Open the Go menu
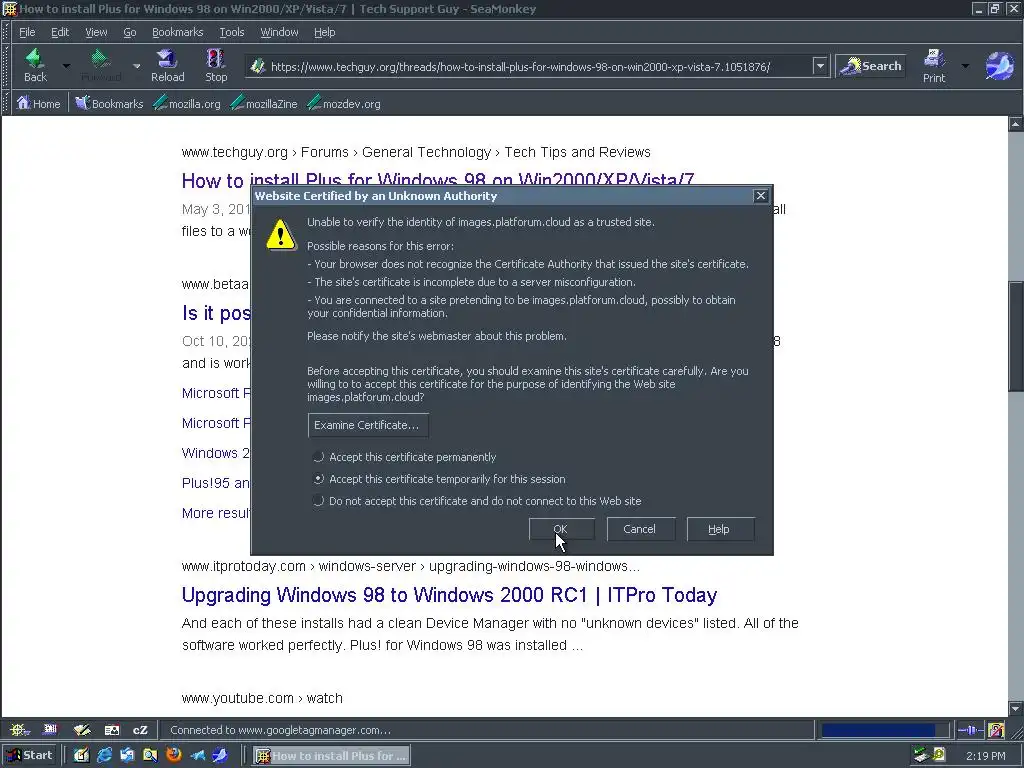Image resolution: width=1024 pixels, height=768 pixels. pyautogui.click(x=130, y=32)
